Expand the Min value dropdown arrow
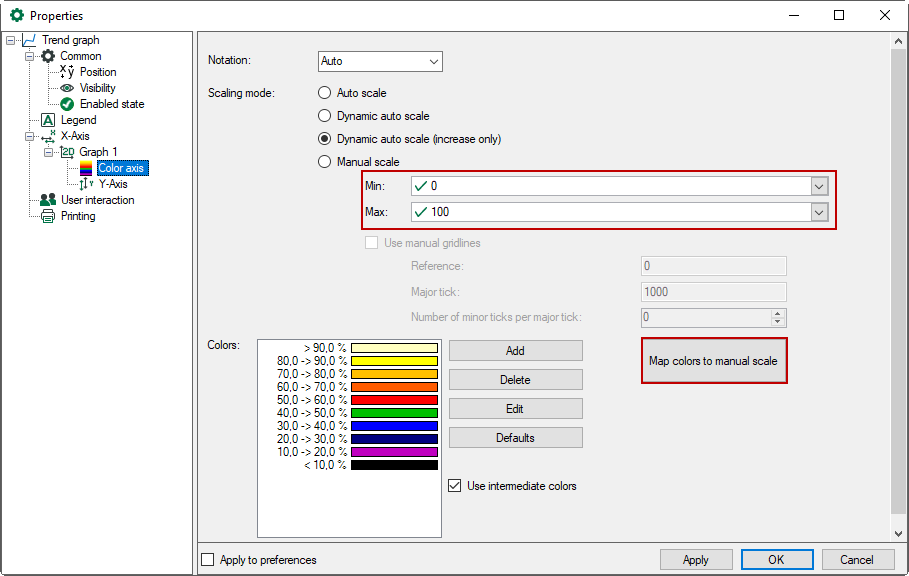The height and width of the screenshot is (576, 909). 819,186
